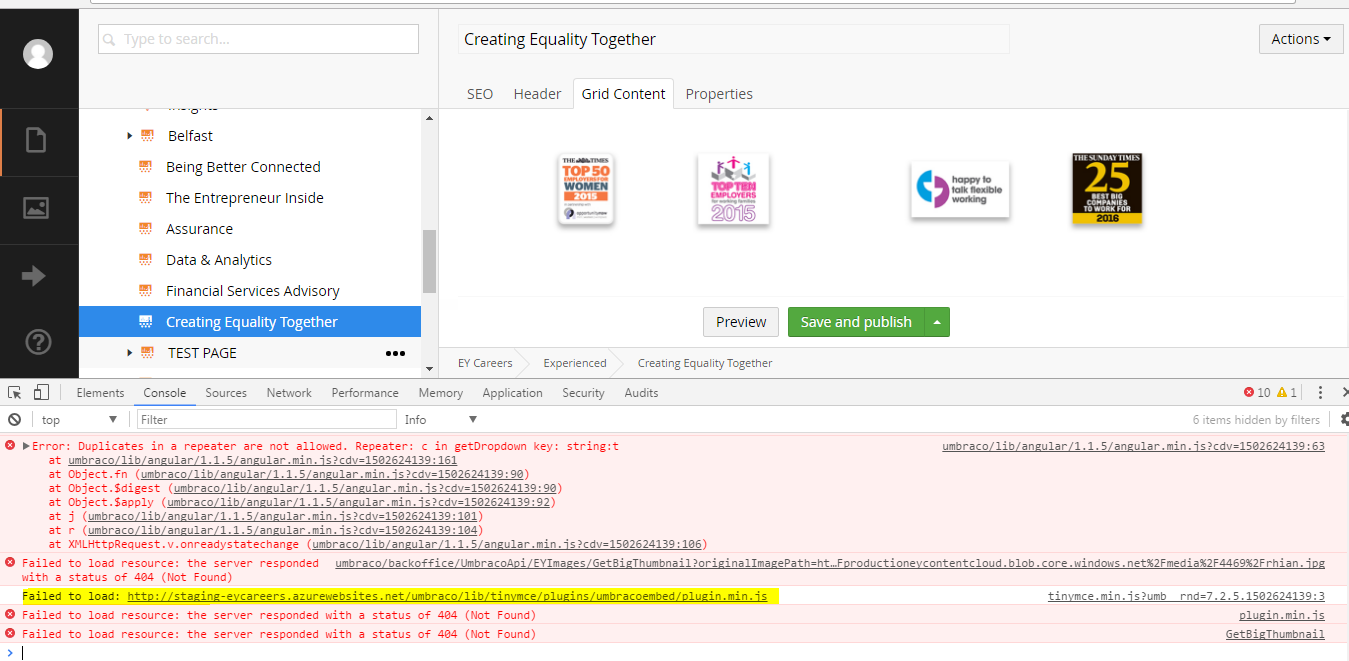Open the user avatar profile
1349x661 pixels.
tap(38, 54)
